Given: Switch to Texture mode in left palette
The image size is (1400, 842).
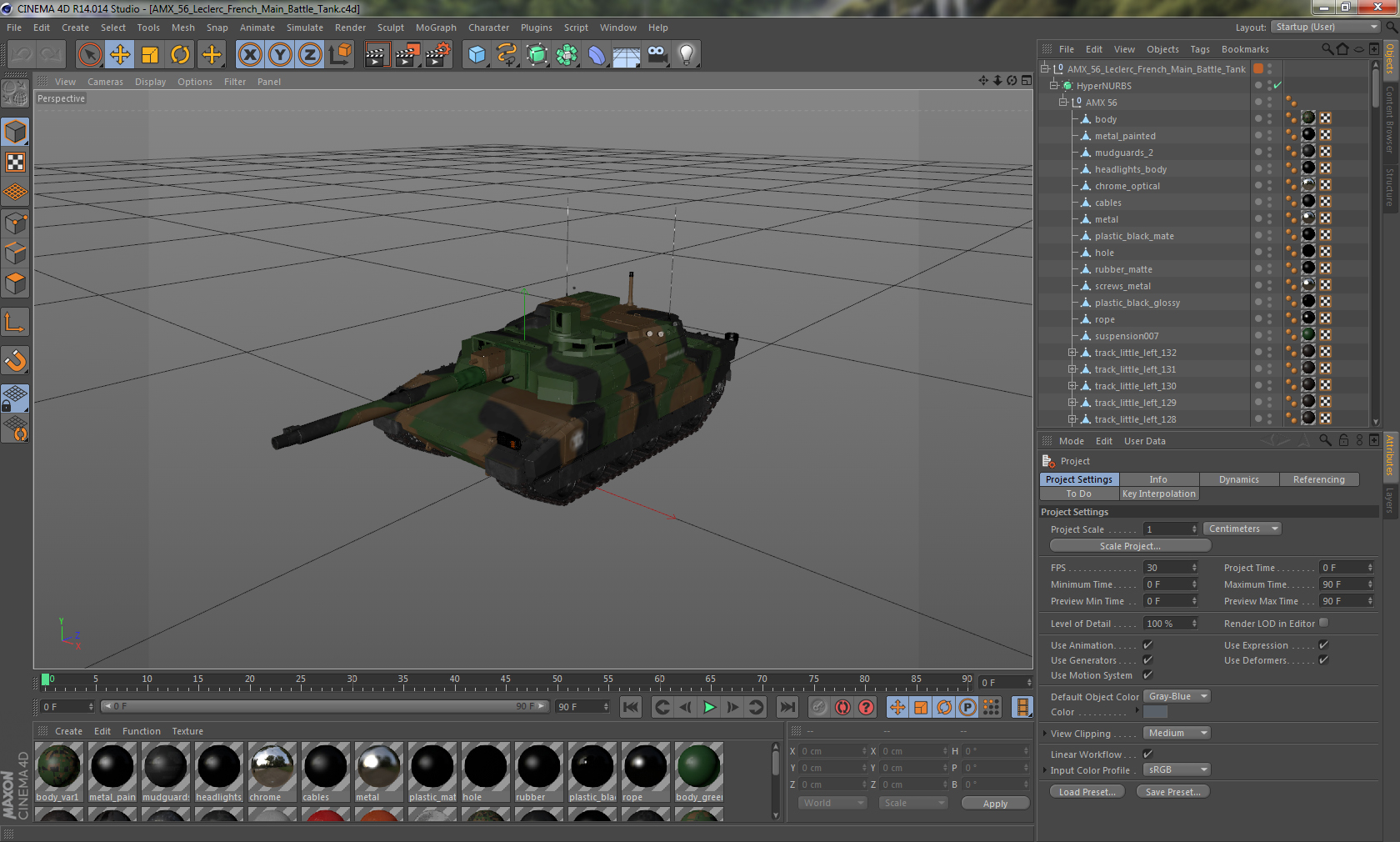Looking at the screenshot, I should point(15,162).
